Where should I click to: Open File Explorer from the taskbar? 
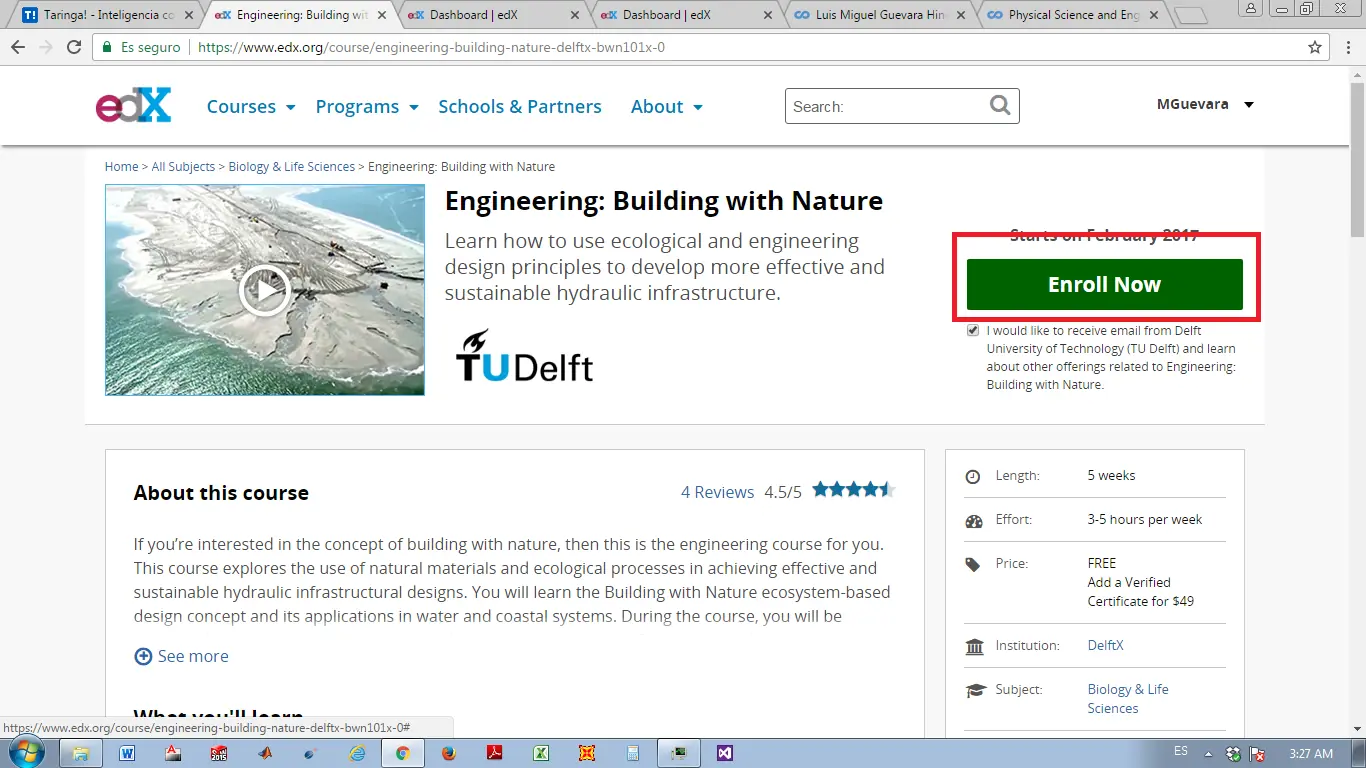tap(82, 753)
